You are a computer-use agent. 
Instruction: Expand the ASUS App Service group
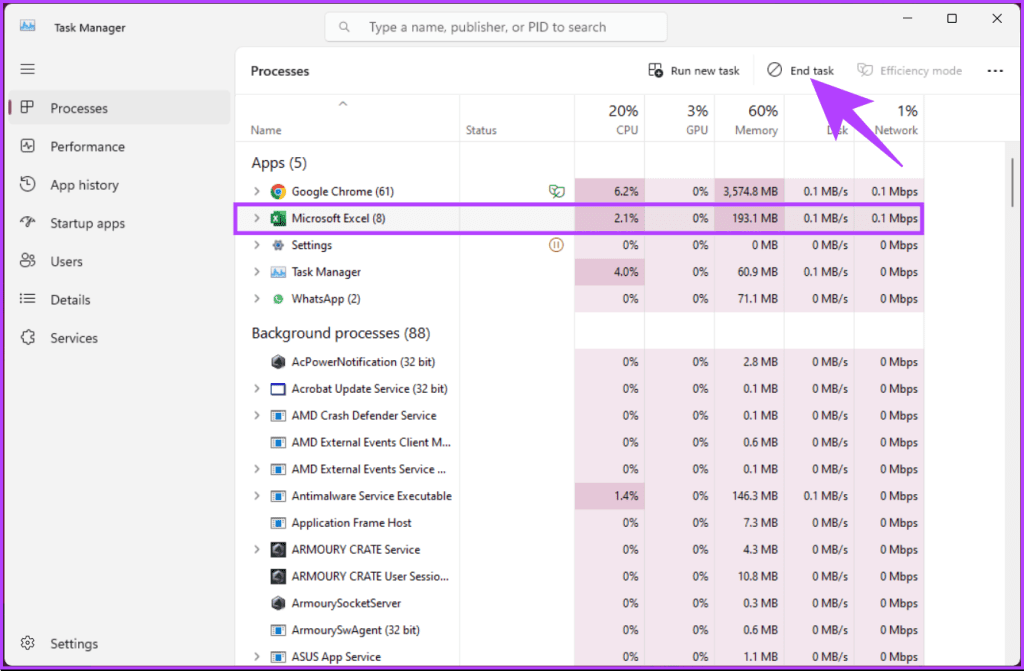[x=257, y=657]
